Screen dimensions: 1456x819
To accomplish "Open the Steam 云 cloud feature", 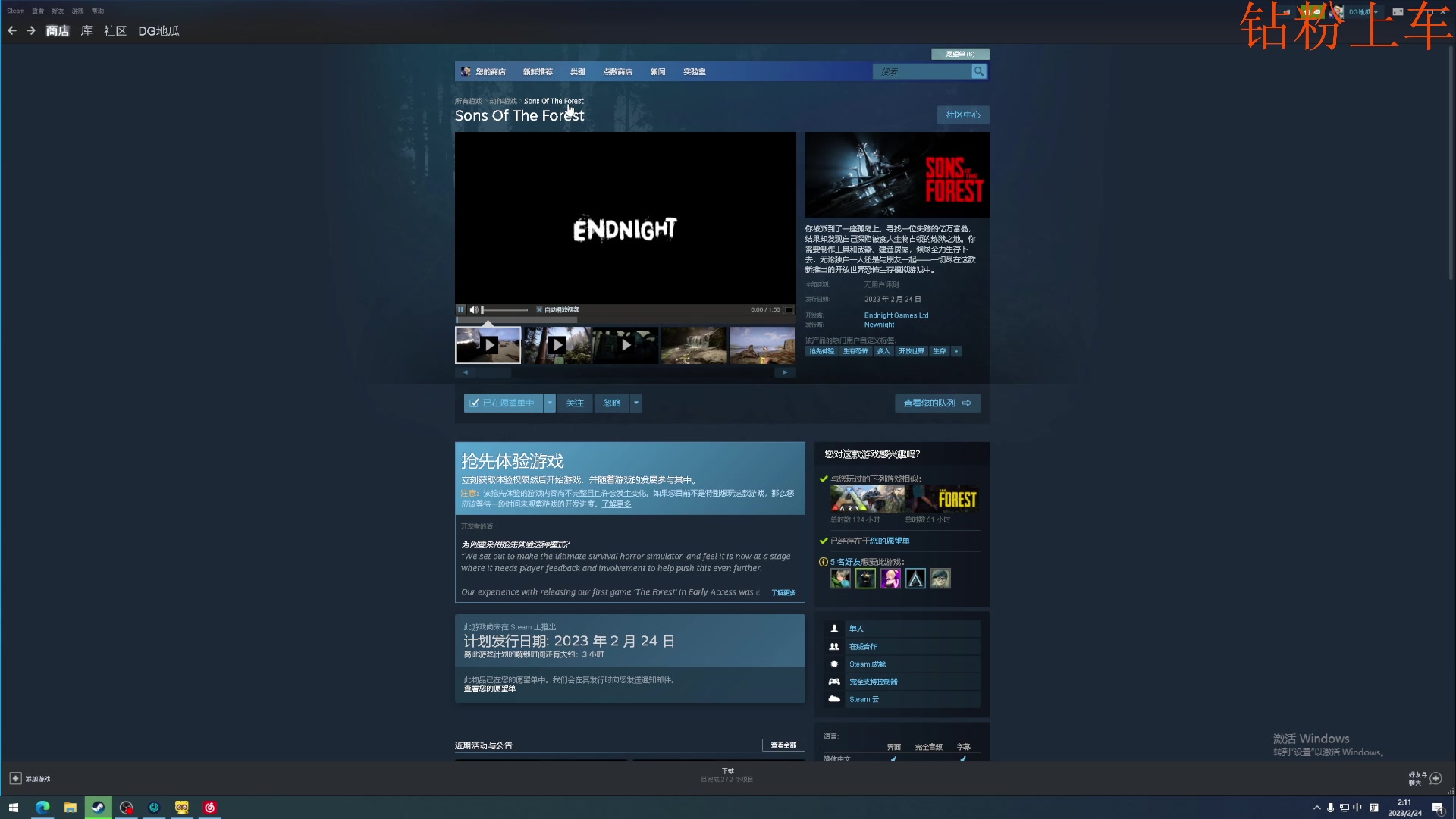I will point(902,700).
